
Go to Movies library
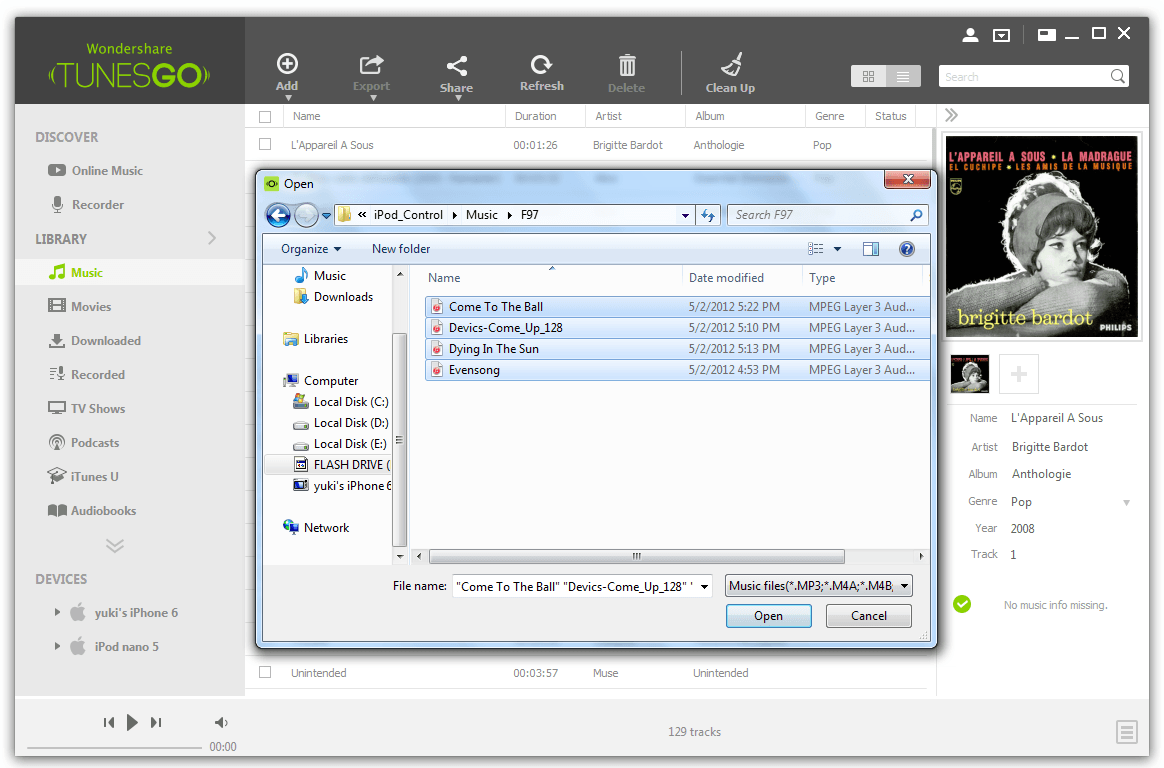coord(79,306)
